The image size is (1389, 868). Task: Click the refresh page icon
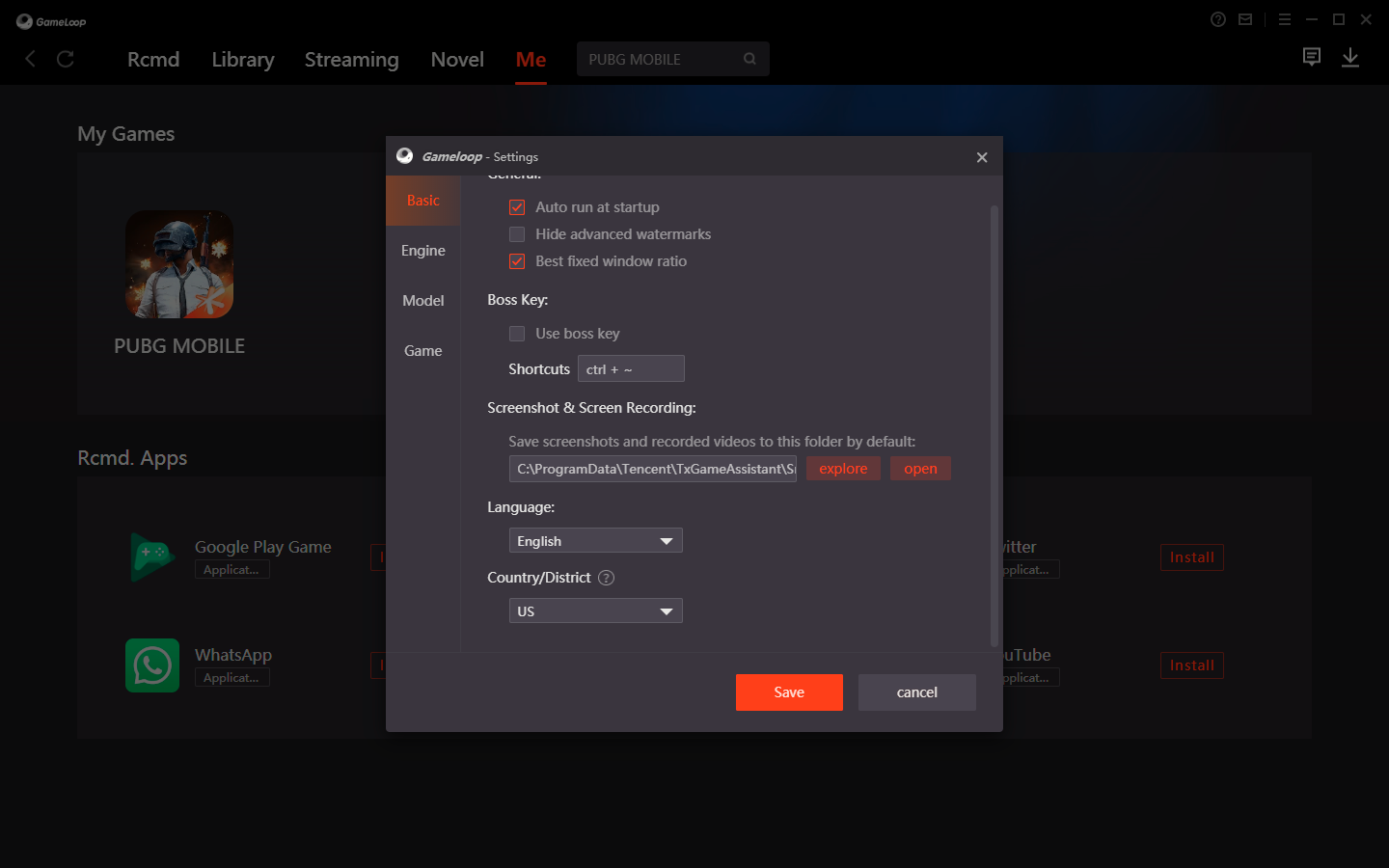point(66,59)
